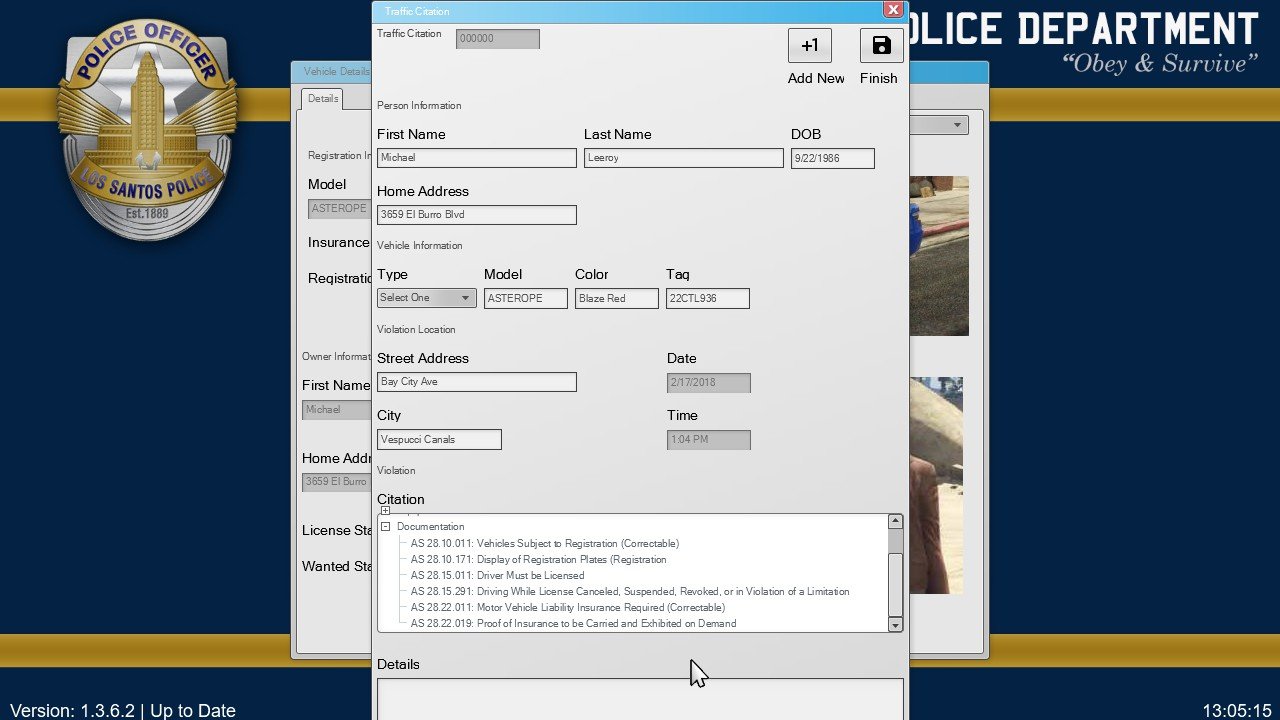Click the First Name field containing Michael
1280x720 pixels.
(x=476, y=158)
